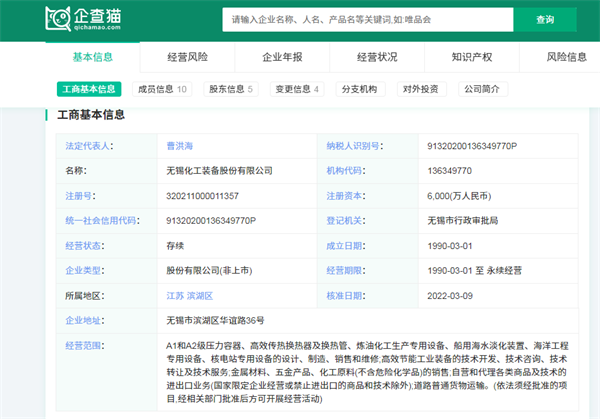
Task: Open 对外投资 section
Action: [x=421, y=89]
